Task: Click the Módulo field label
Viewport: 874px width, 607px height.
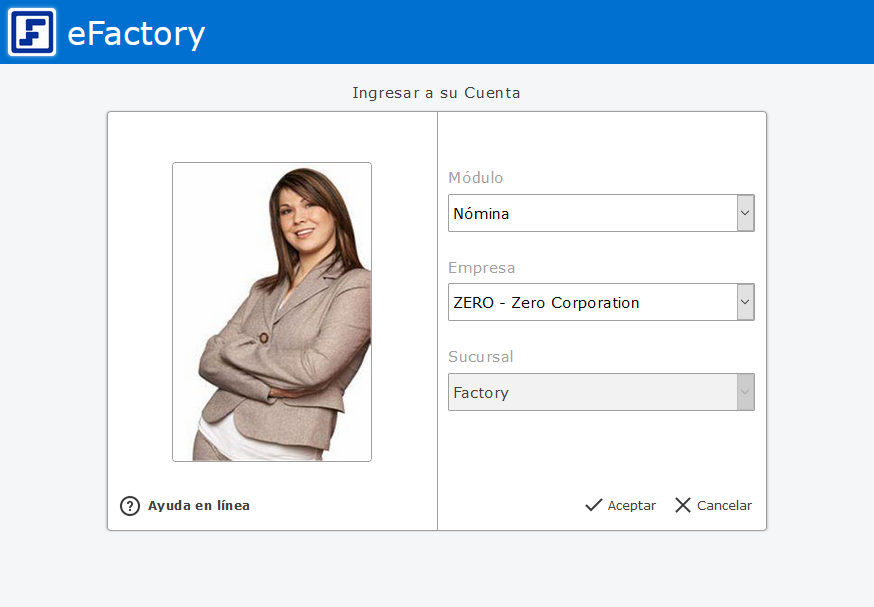Action: (x=476, y=178)
